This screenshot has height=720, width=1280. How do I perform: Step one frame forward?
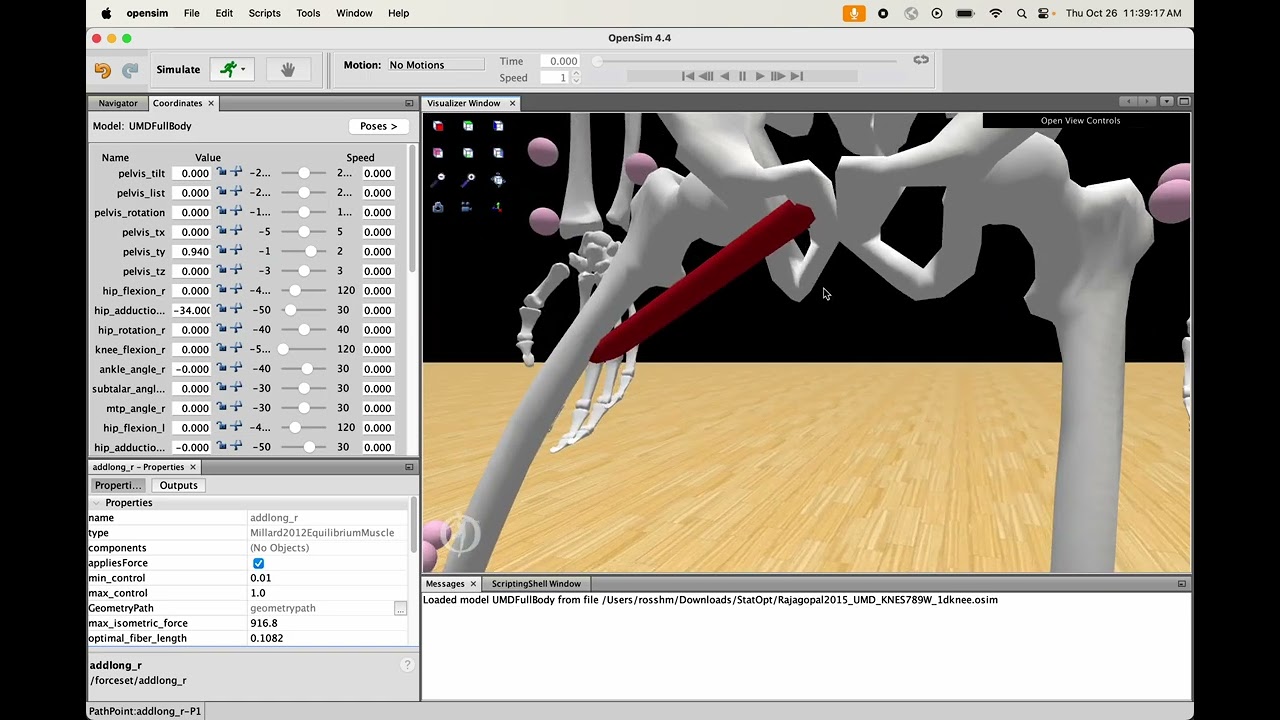click(x=778, y=76)
